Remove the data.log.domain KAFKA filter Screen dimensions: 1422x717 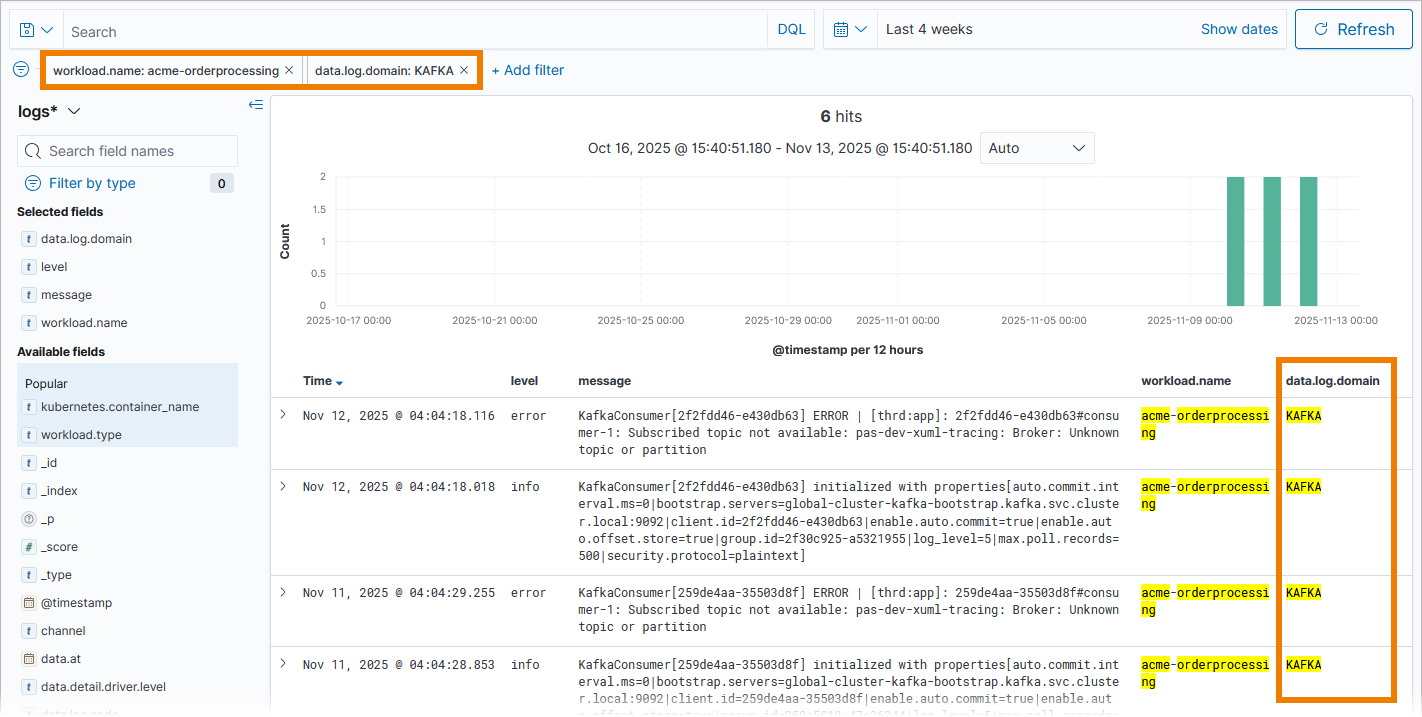tap(464, 71)
